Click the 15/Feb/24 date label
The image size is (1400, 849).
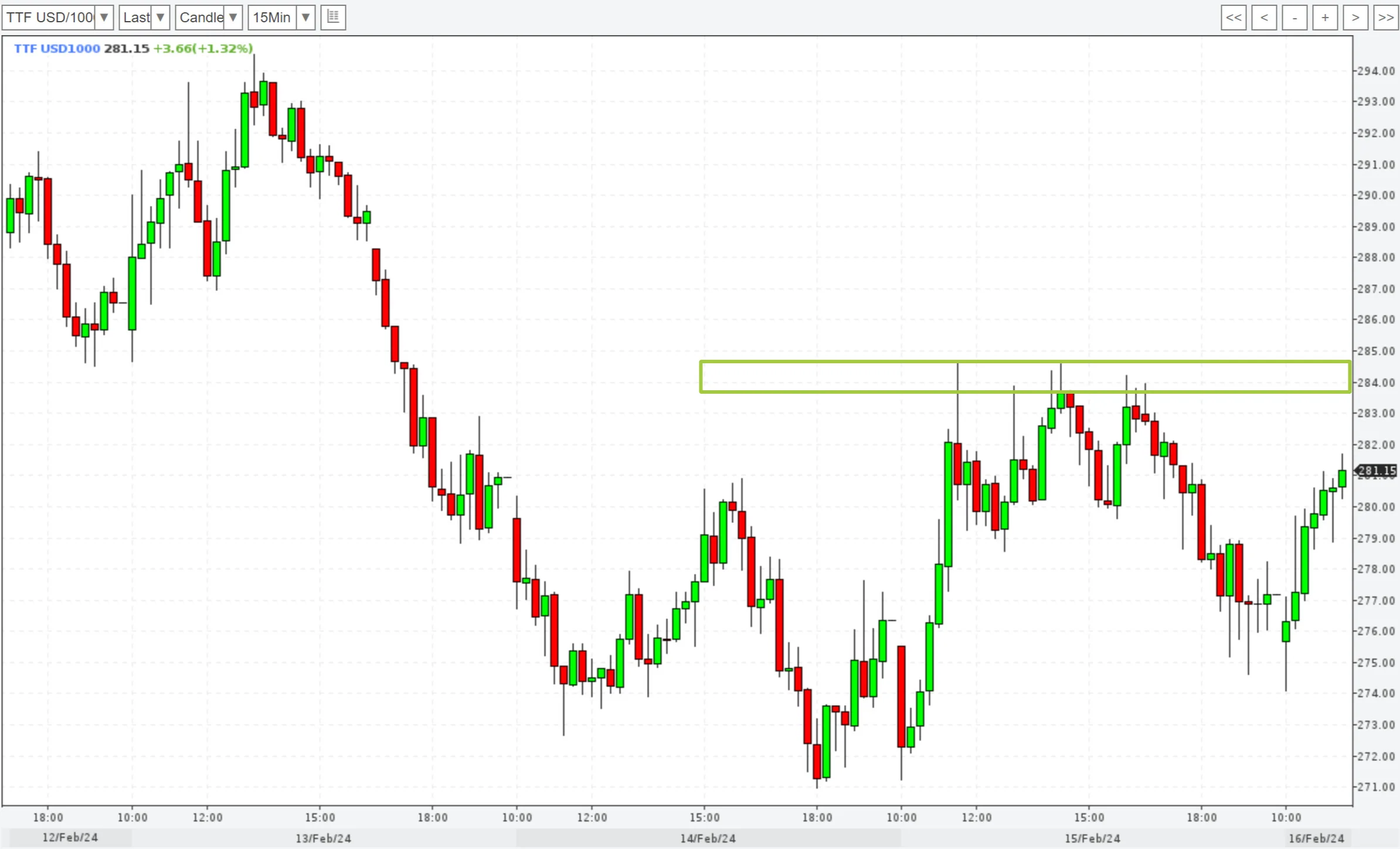1092,838
